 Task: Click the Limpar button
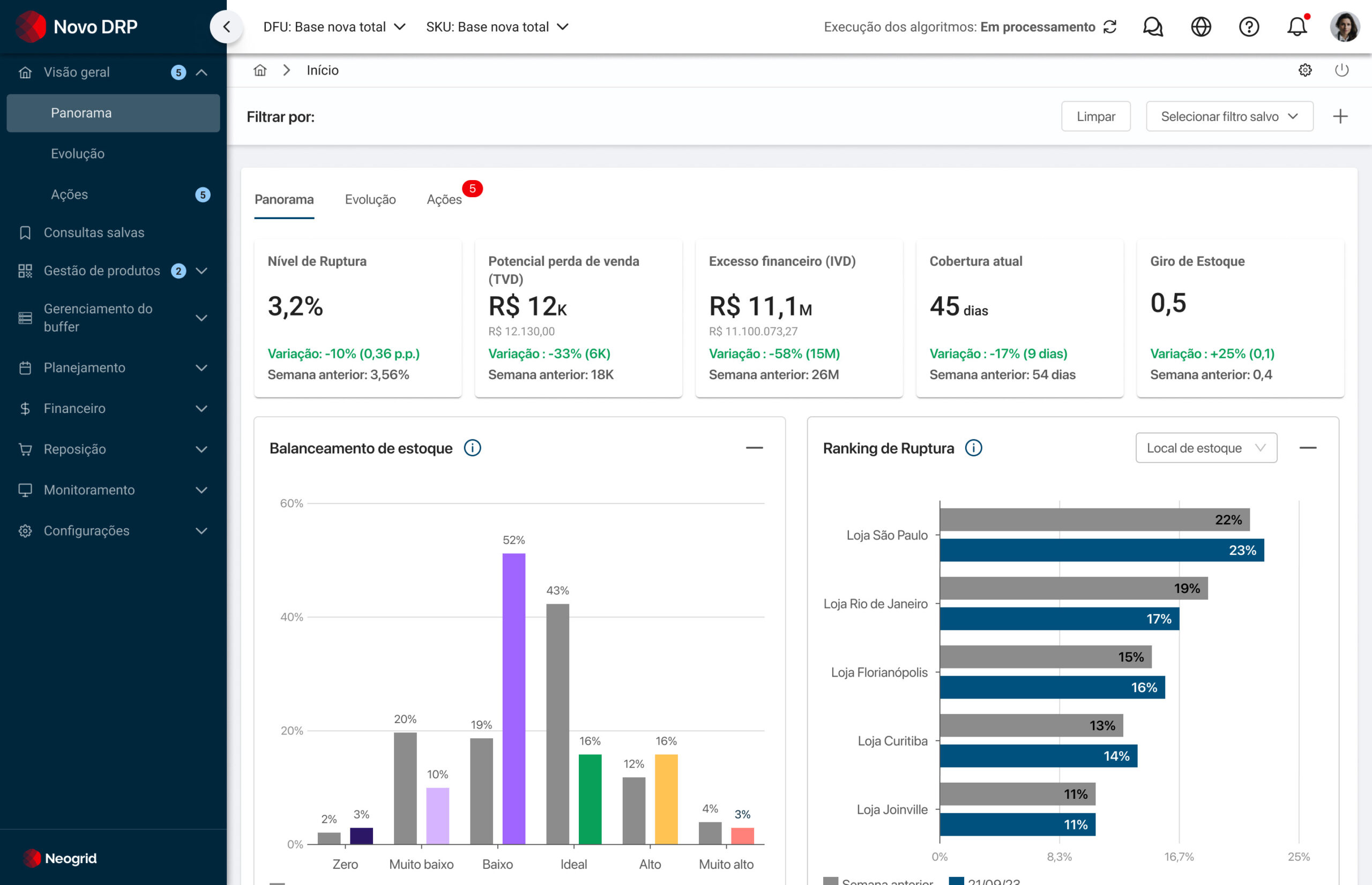[x=1095, y=116]
